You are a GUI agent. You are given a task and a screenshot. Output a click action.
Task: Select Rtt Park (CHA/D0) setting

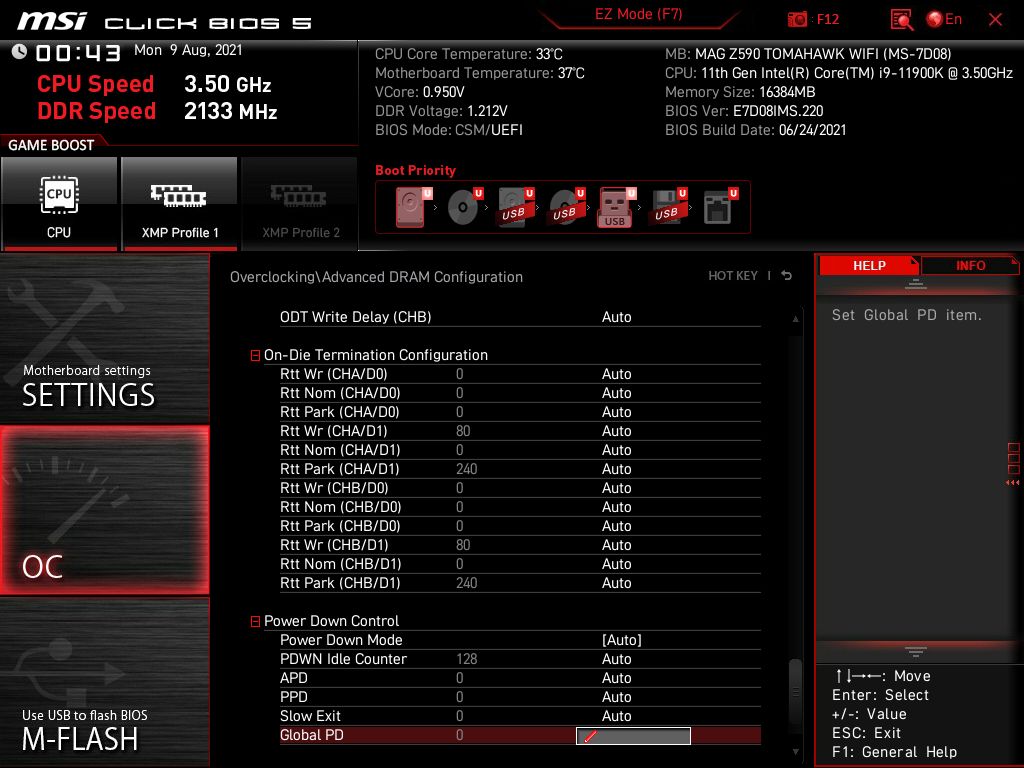click(x=520, y=412)
